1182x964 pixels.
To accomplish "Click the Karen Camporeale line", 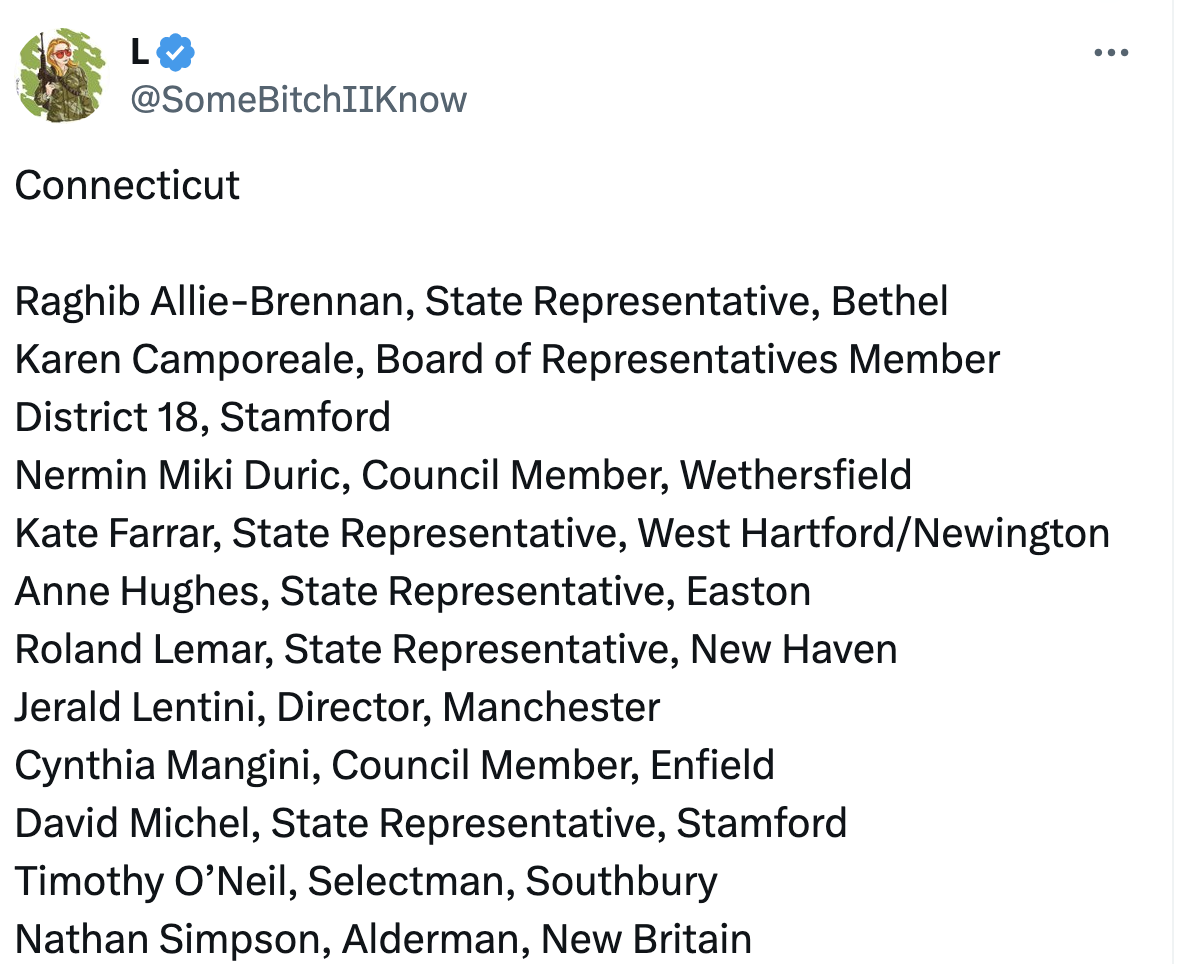I will point(507,360).
